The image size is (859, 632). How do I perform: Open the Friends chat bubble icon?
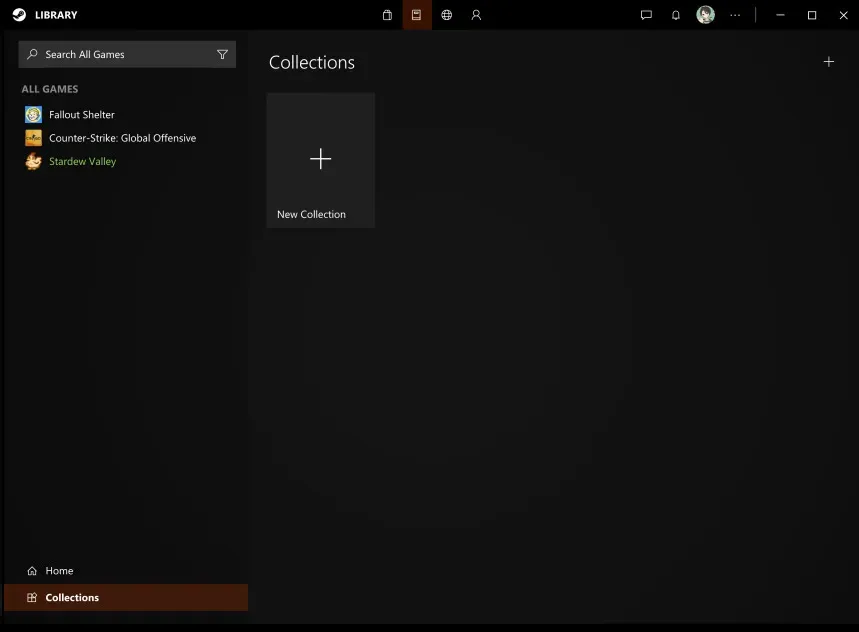point(646,15)
